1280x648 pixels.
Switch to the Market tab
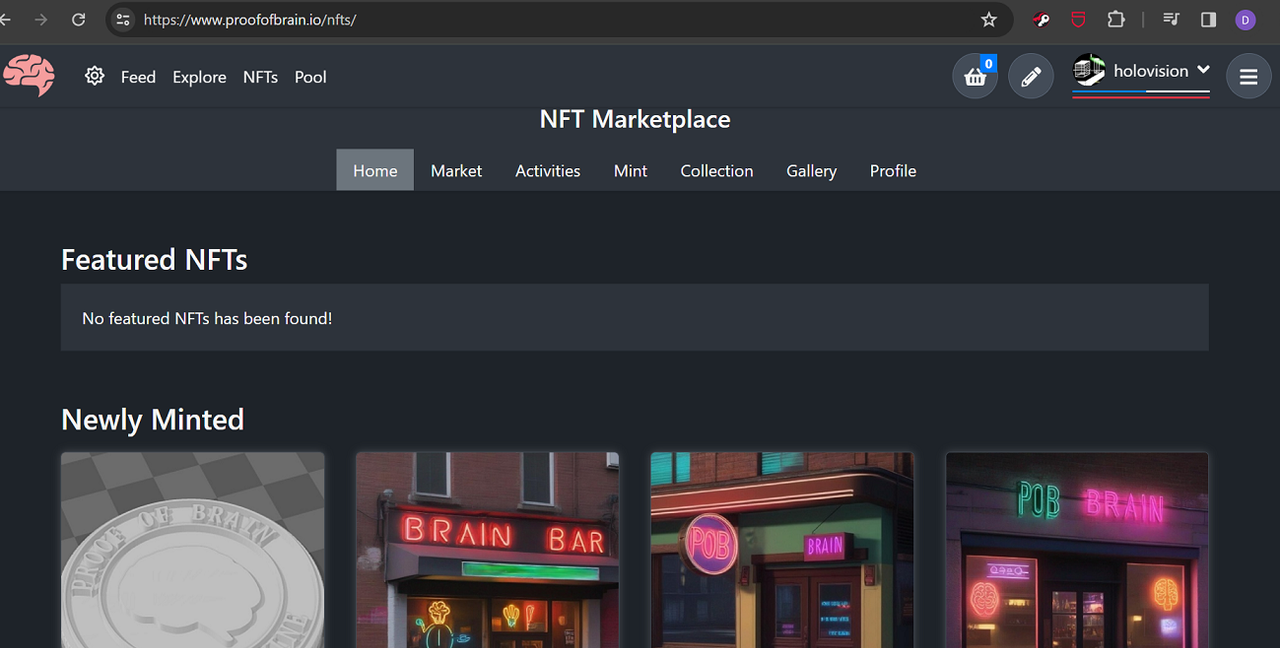pyautogui.click(x=456, y=170)
